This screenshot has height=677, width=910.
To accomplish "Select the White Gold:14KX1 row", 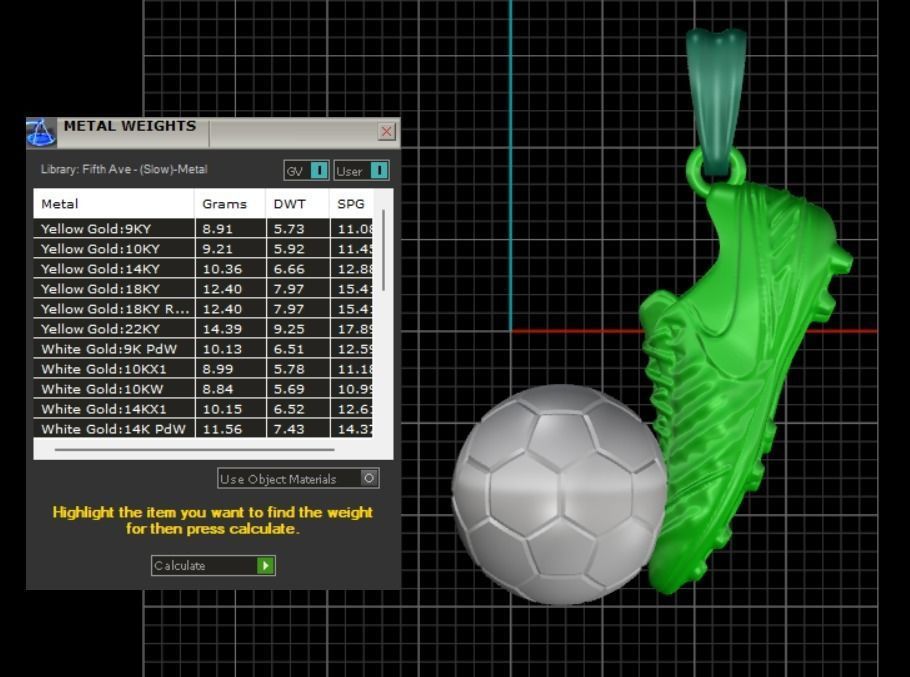I will (203, 409).
